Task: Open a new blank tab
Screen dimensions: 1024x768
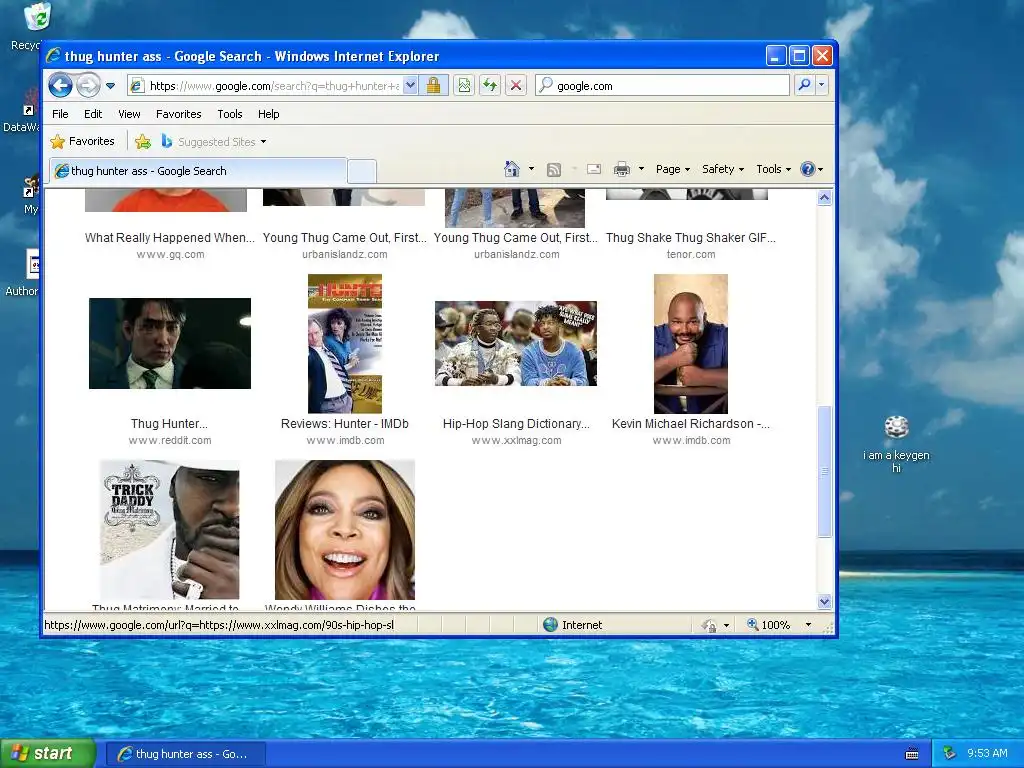Action: coord(362,171)
